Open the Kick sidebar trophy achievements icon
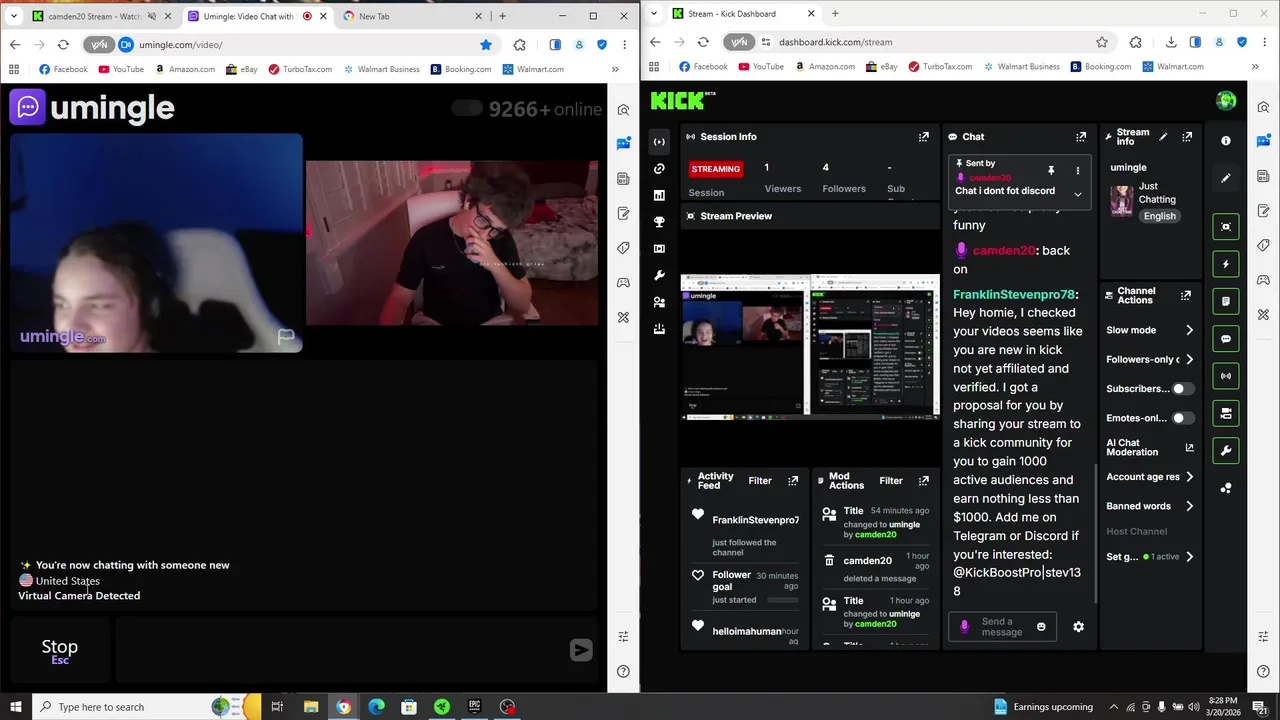 [x=659, y=222]
